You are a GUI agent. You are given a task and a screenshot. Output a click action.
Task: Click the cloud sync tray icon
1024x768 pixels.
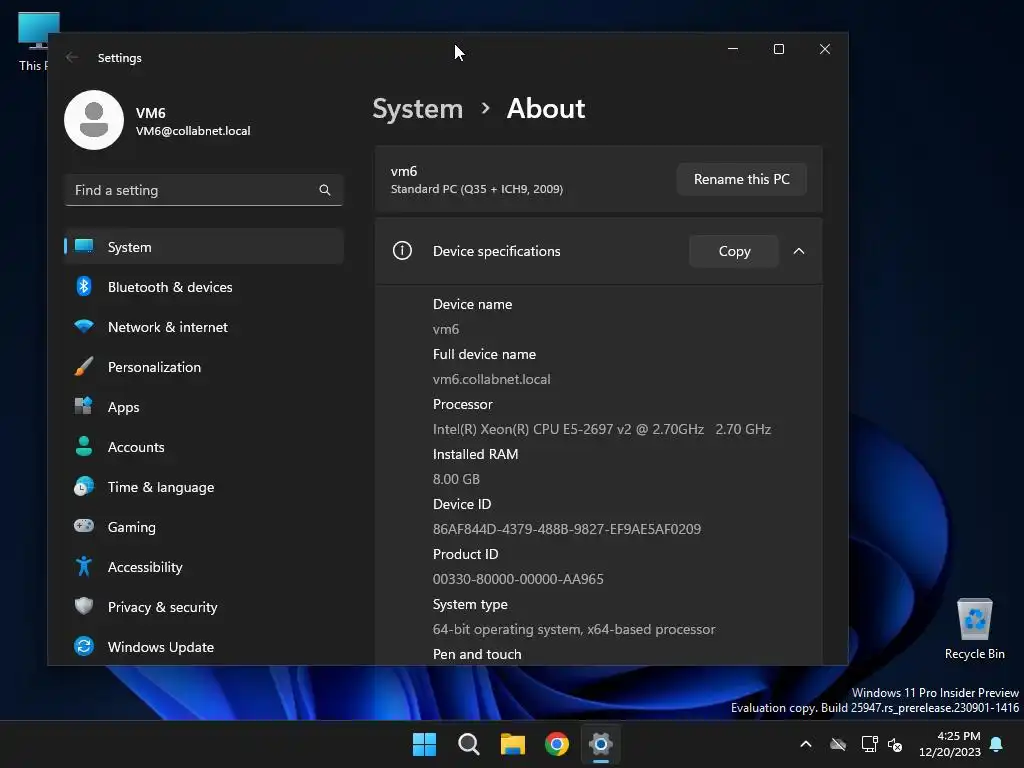[x=838, y=744]
